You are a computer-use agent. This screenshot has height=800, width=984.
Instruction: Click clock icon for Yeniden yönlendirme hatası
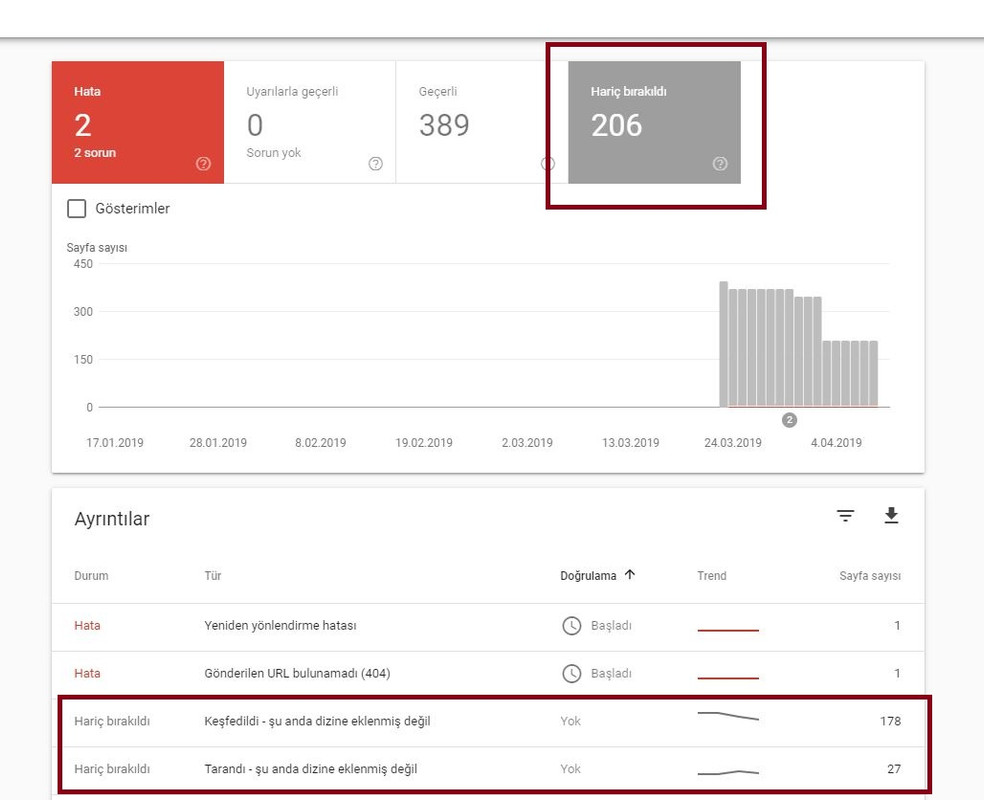click(571, 626)
